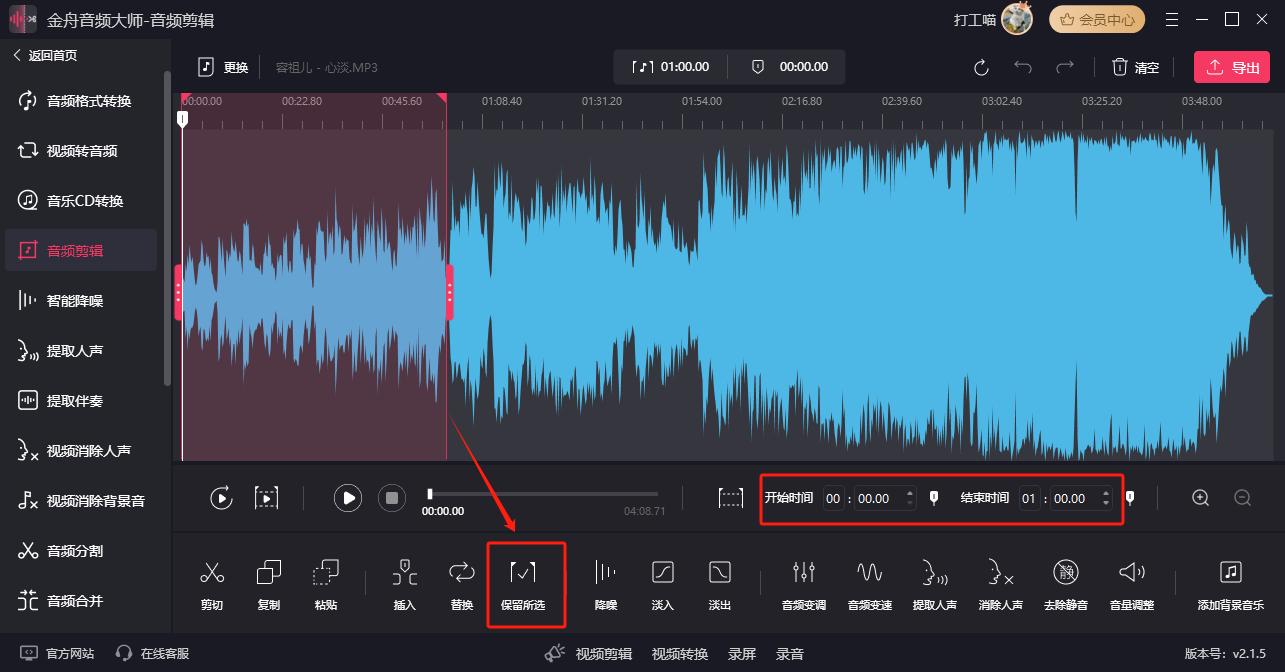The width and height of the screenshot is (1285, 672).
Task: Open the 音量调整 volume adjust tool
Action: [1131, 583]
